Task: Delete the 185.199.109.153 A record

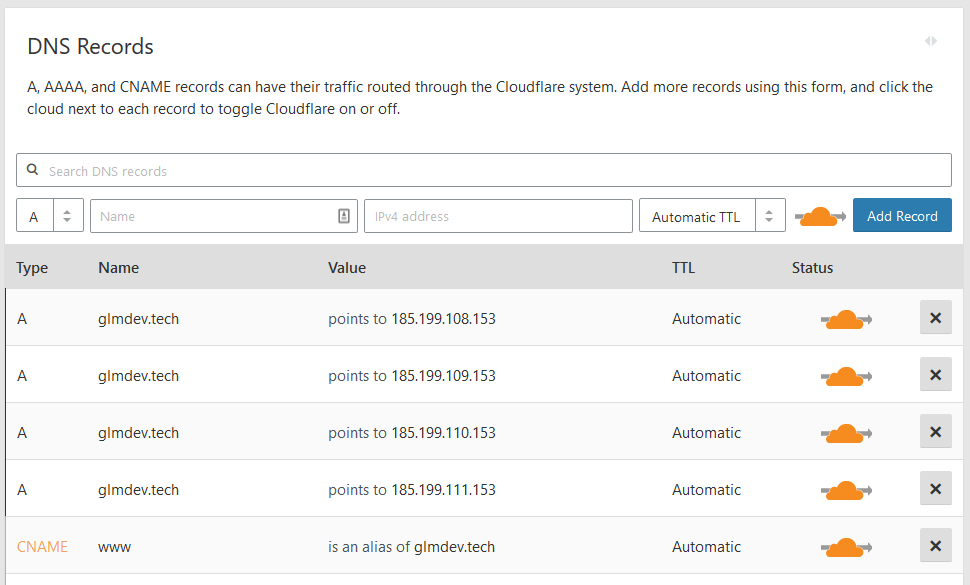Action: 935,375
